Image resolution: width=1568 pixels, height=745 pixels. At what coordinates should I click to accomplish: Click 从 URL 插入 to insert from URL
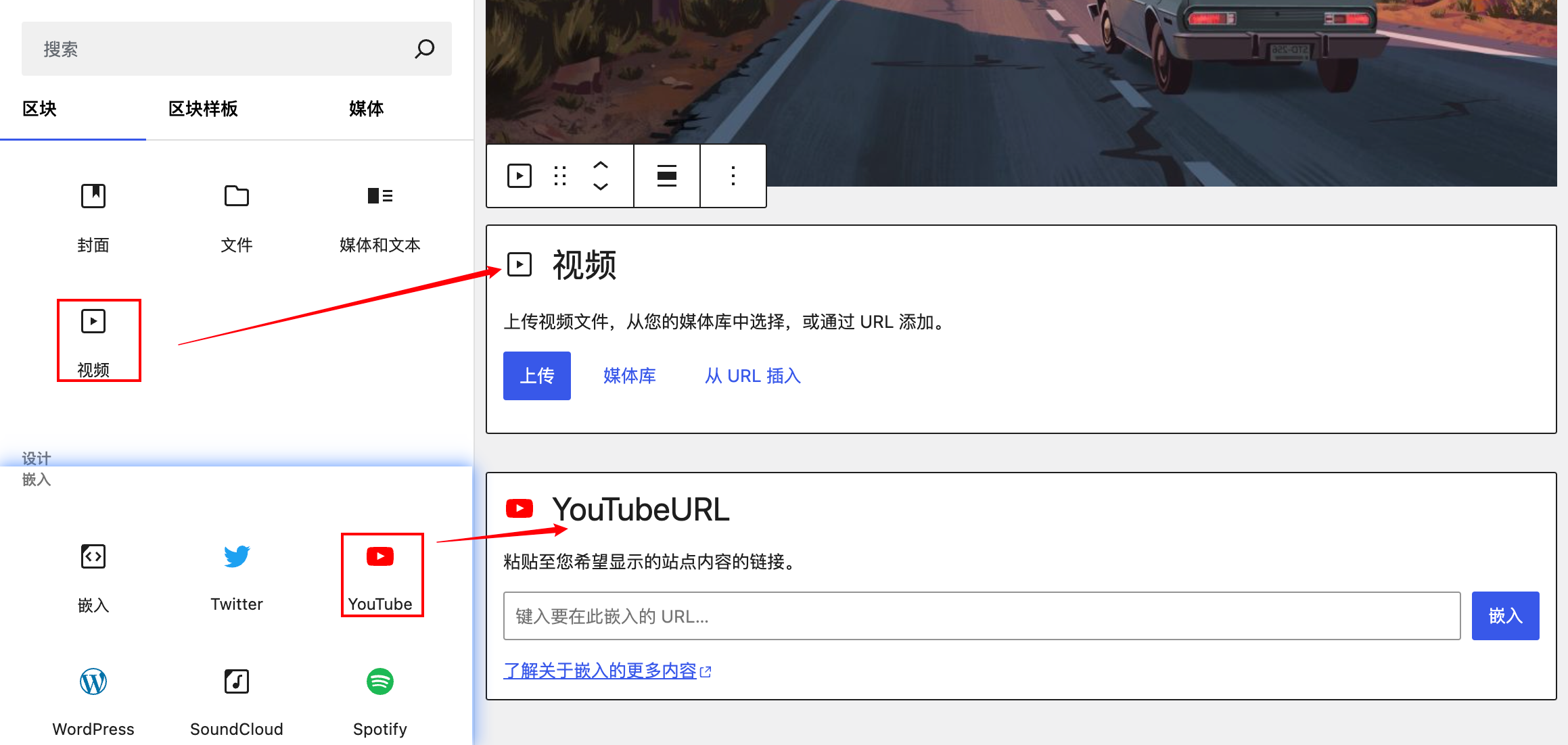coord(753,376)
